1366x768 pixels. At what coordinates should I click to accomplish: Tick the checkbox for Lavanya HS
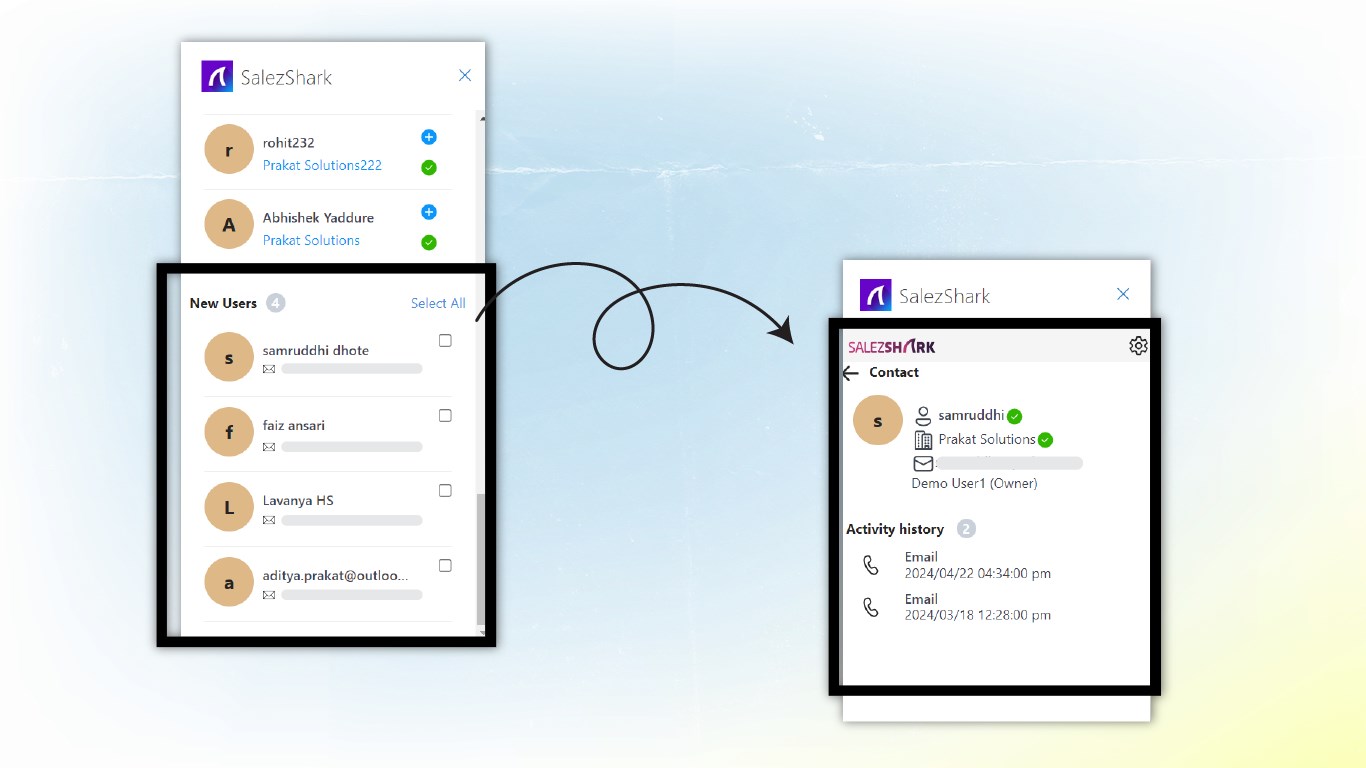tap(445, 491)
